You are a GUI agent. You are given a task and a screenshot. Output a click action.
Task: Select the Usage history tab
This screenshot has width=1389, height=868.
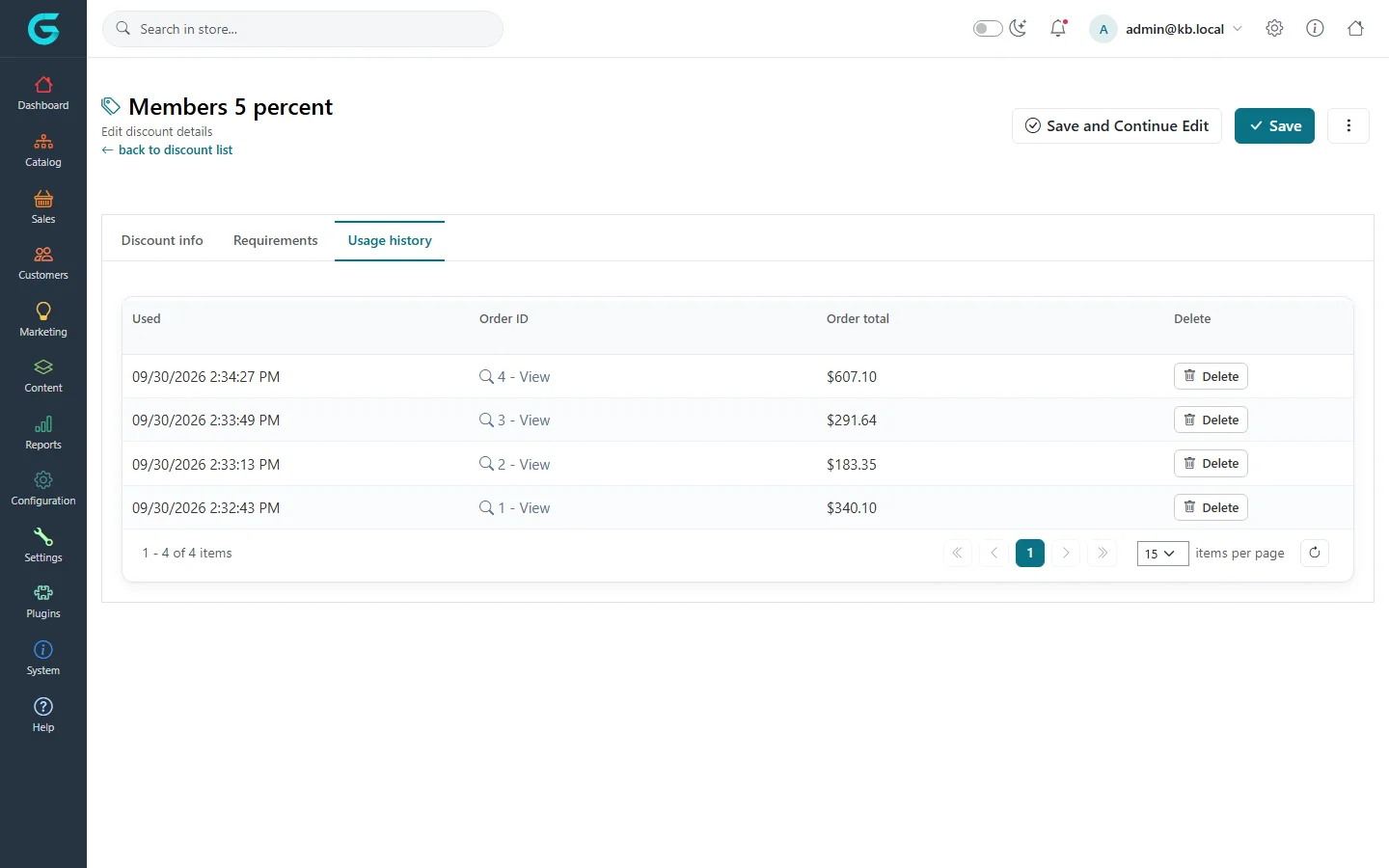390,240
